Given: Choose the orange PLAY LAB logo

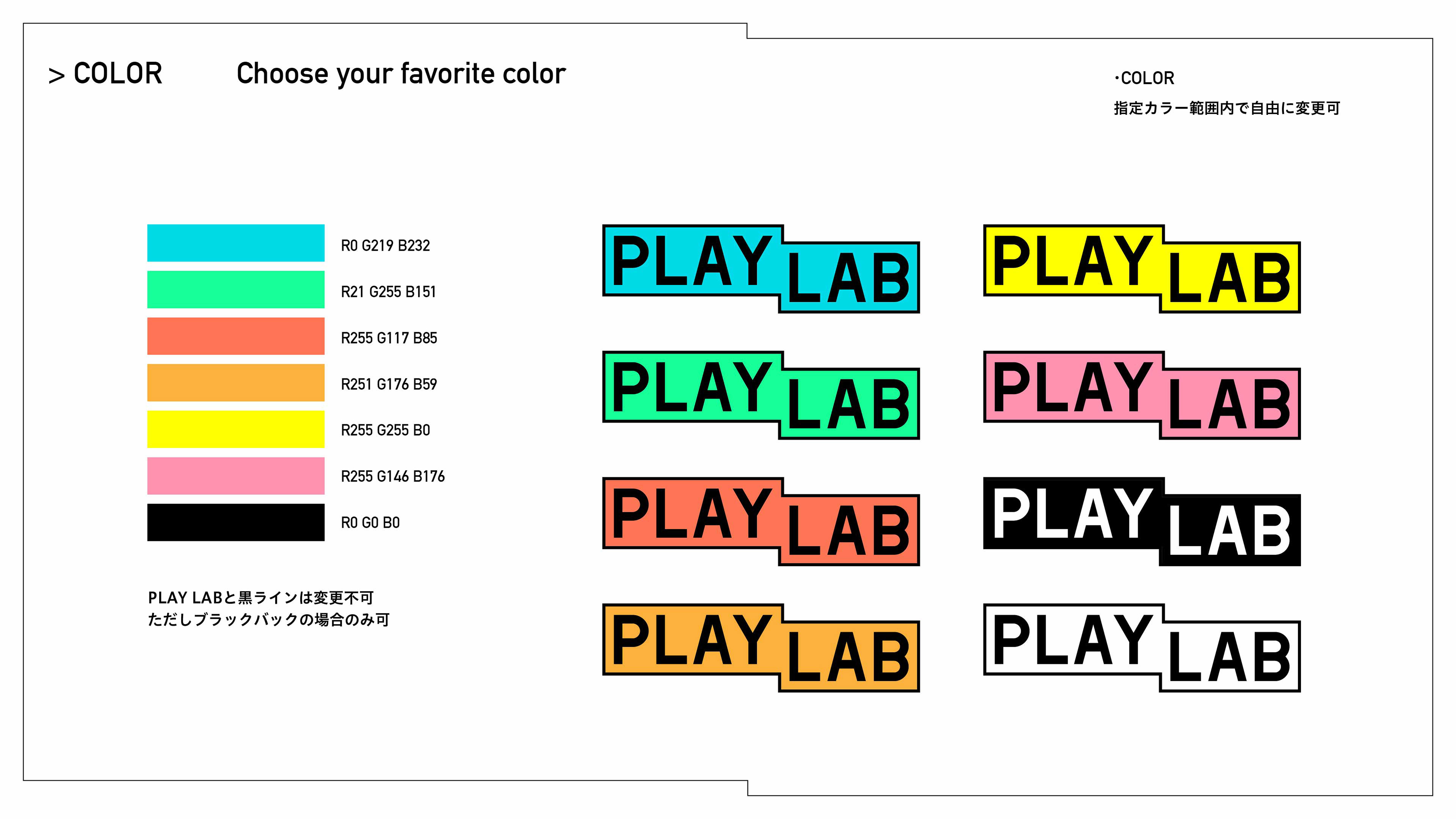Looking at the screenshot, I should pos(760,647).
